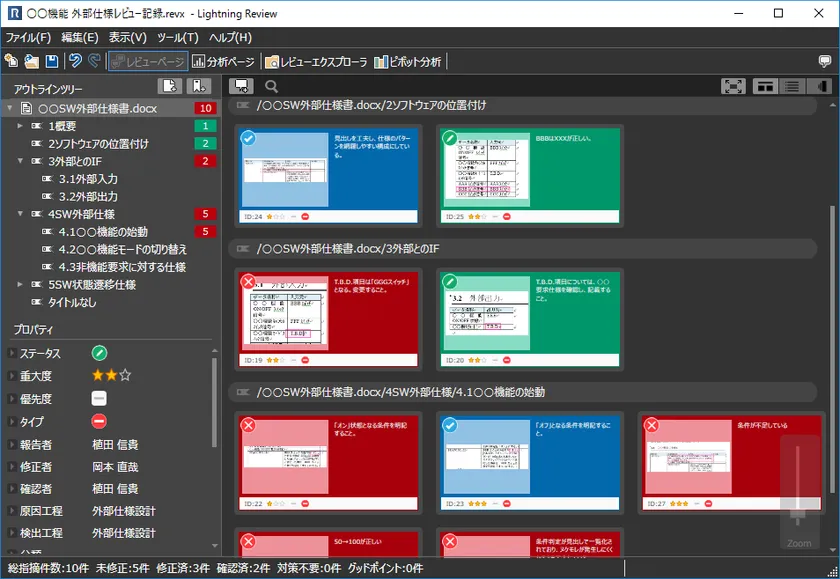Image resolution: width=840 pixels, height=579 pixels.
Task: Click the magnifier search icon above cards
Action: pos(271,87)
